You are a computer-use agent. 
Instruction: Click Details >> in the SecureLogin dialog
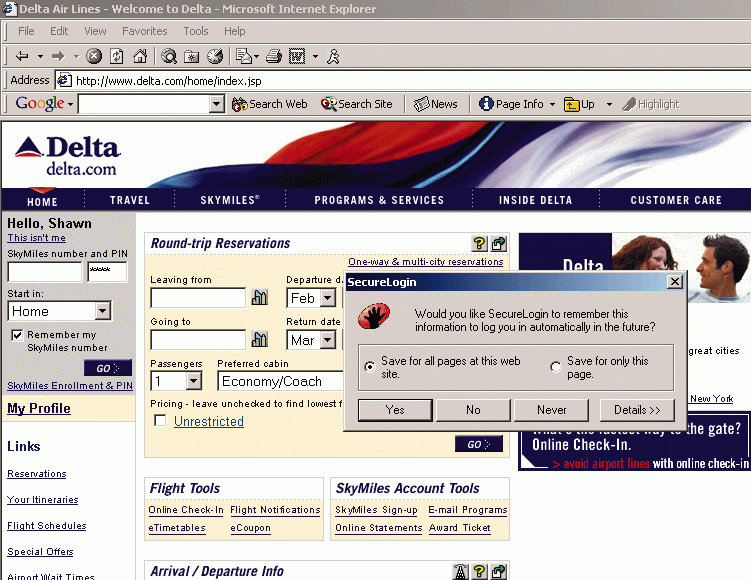tap(637, 410)
